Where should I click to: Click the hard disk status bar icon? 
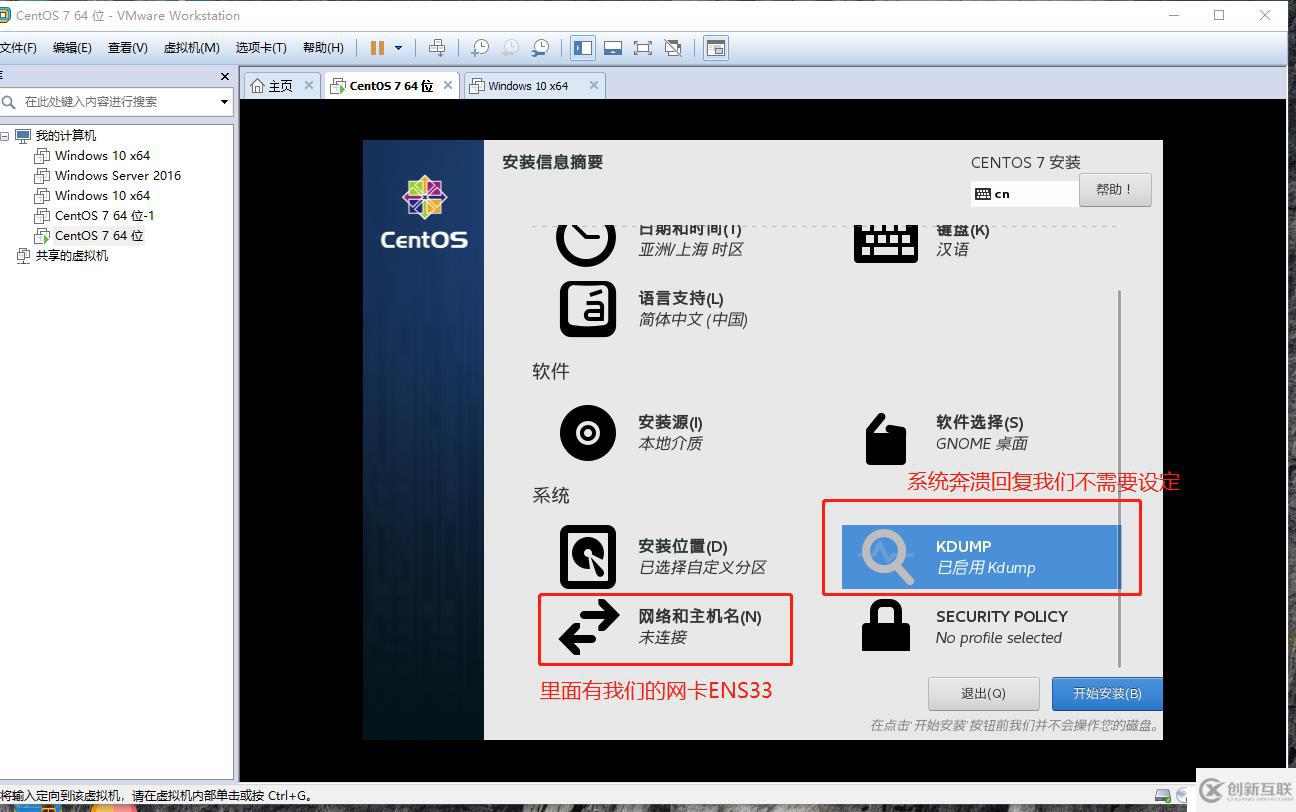tap(1162, 796)
